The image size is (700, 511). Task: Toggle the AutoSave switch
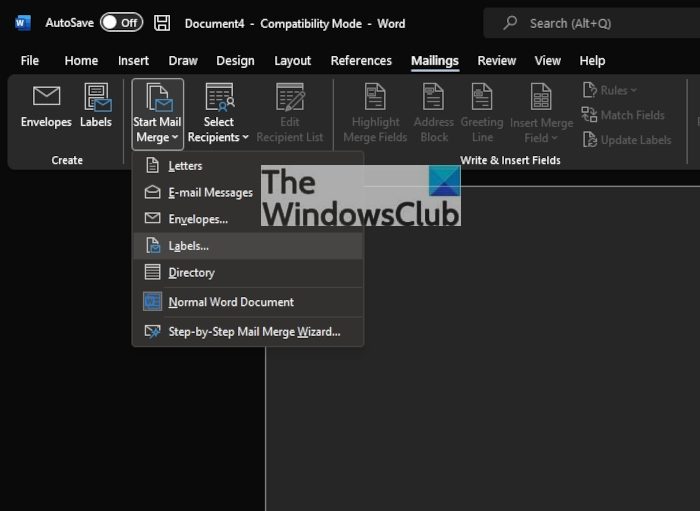tap(121, 23)
